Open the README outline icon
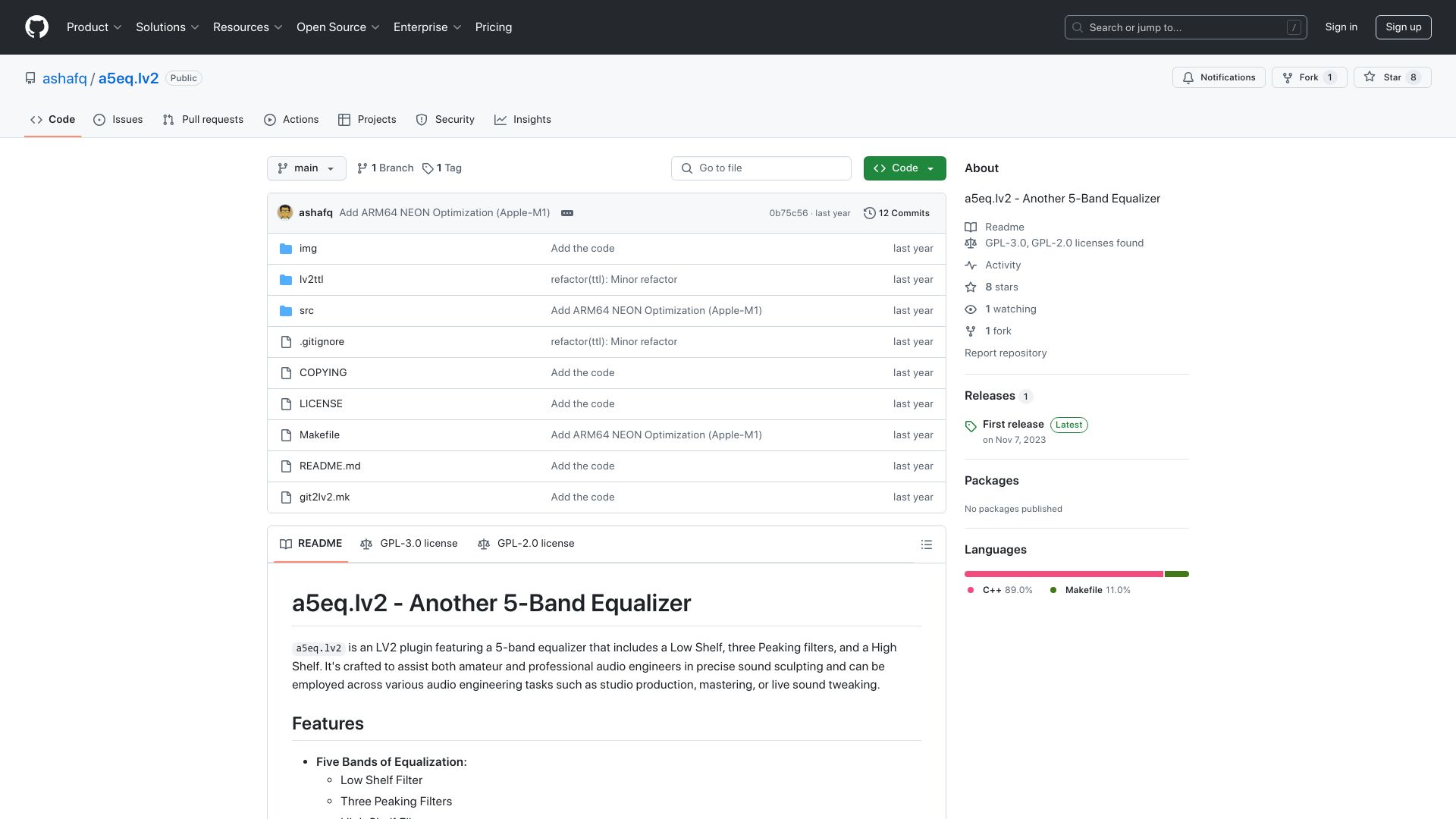 point(927,544)
